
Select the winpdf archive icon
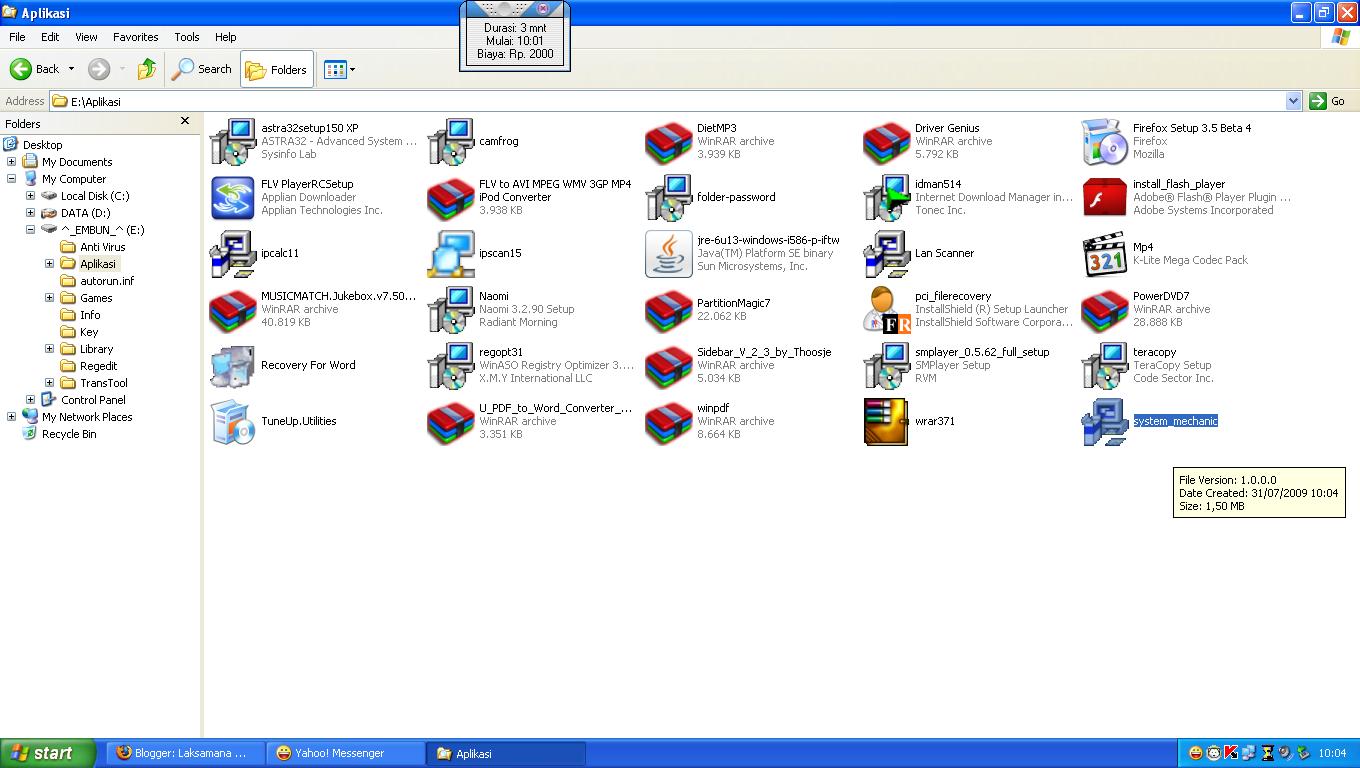[x=669, y=421]
